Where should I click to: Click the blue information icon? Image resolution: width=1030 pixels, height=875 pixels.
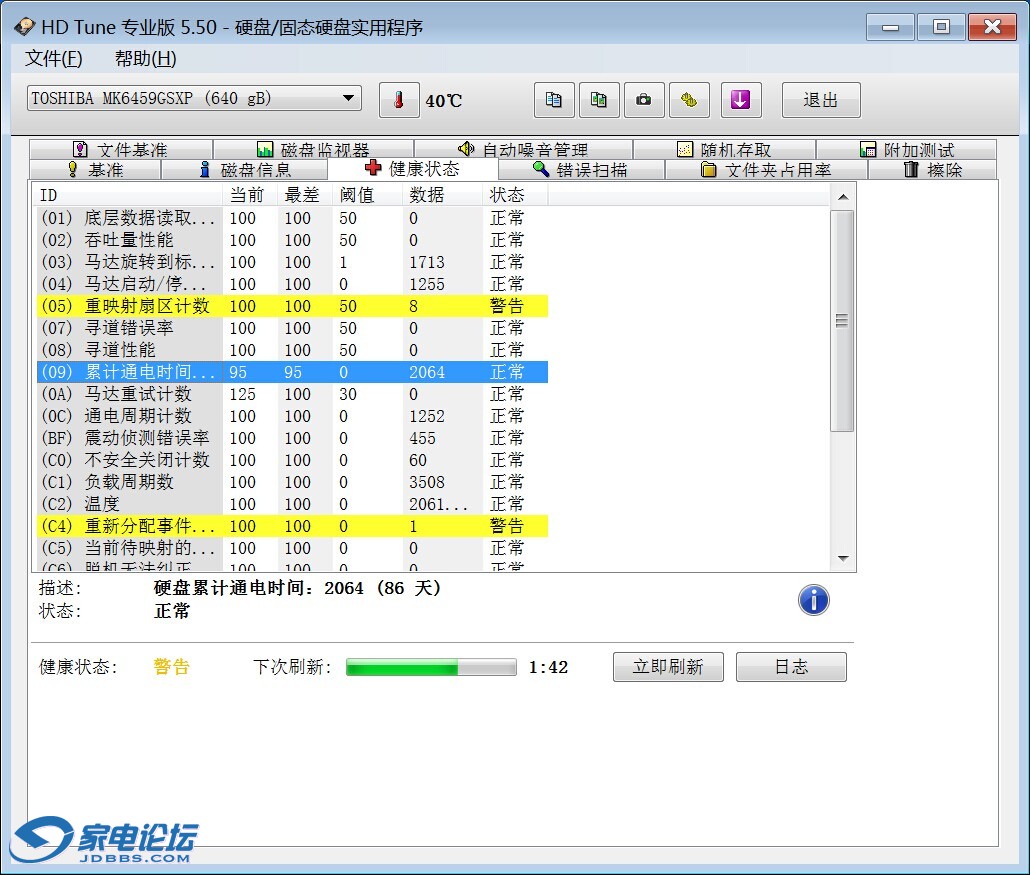pyautogui.click(x=813, y=600)
